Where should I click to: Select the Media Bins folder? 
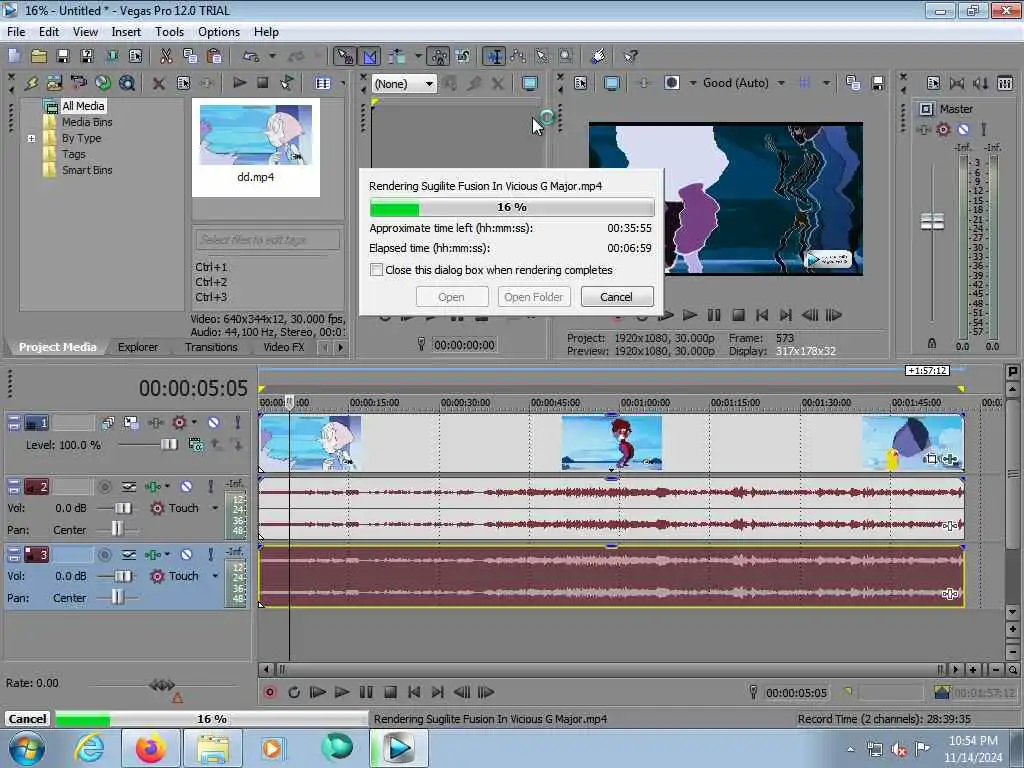(x=87, y=122)
